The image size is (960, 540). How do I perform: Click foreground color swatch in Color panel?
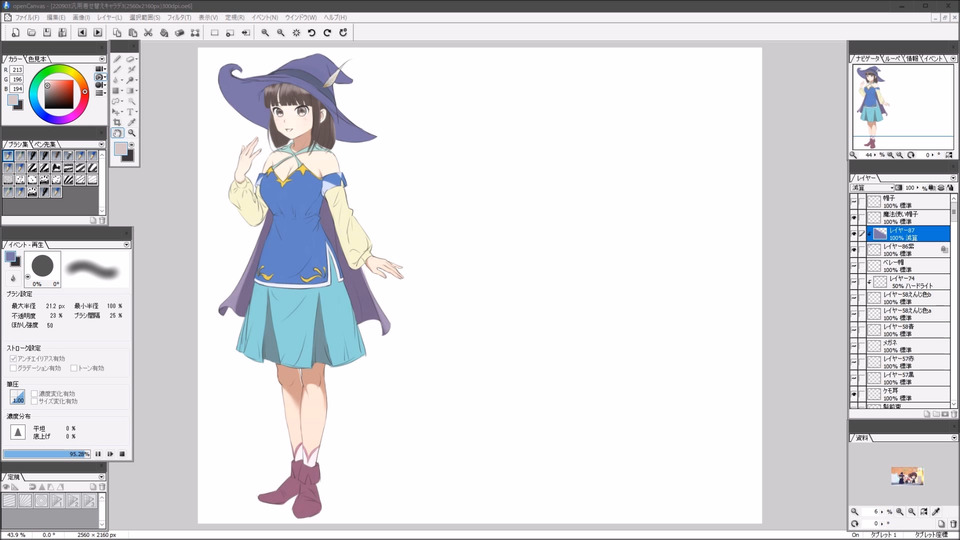point(12,100)
